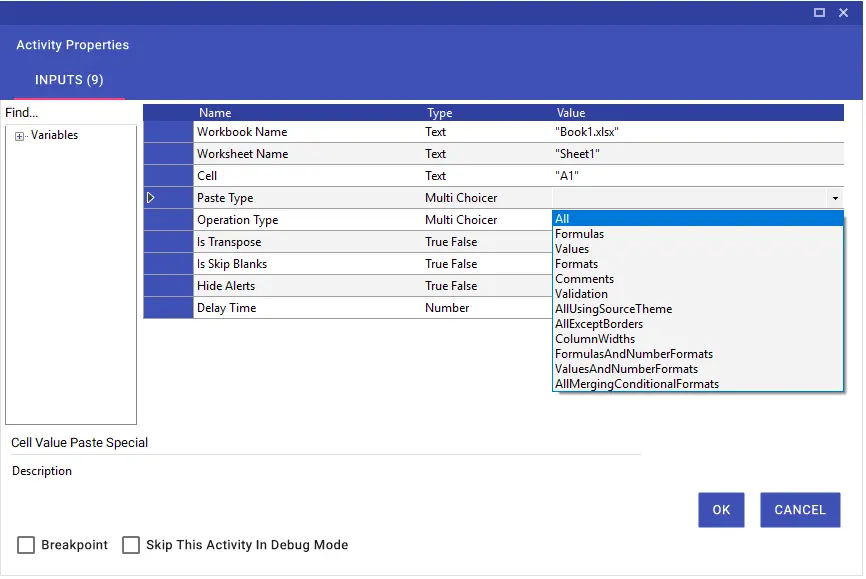Click the Description label
The width and height of the screenshot is (866, 579).
coord(42,471)
